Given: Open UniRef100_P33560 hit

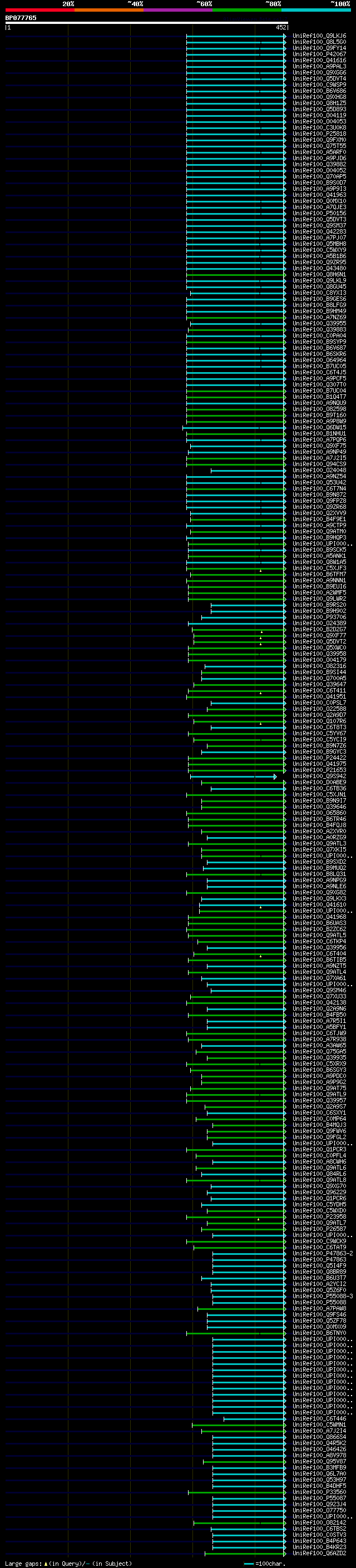Looking at the screenshot, I should point(319,1492).
